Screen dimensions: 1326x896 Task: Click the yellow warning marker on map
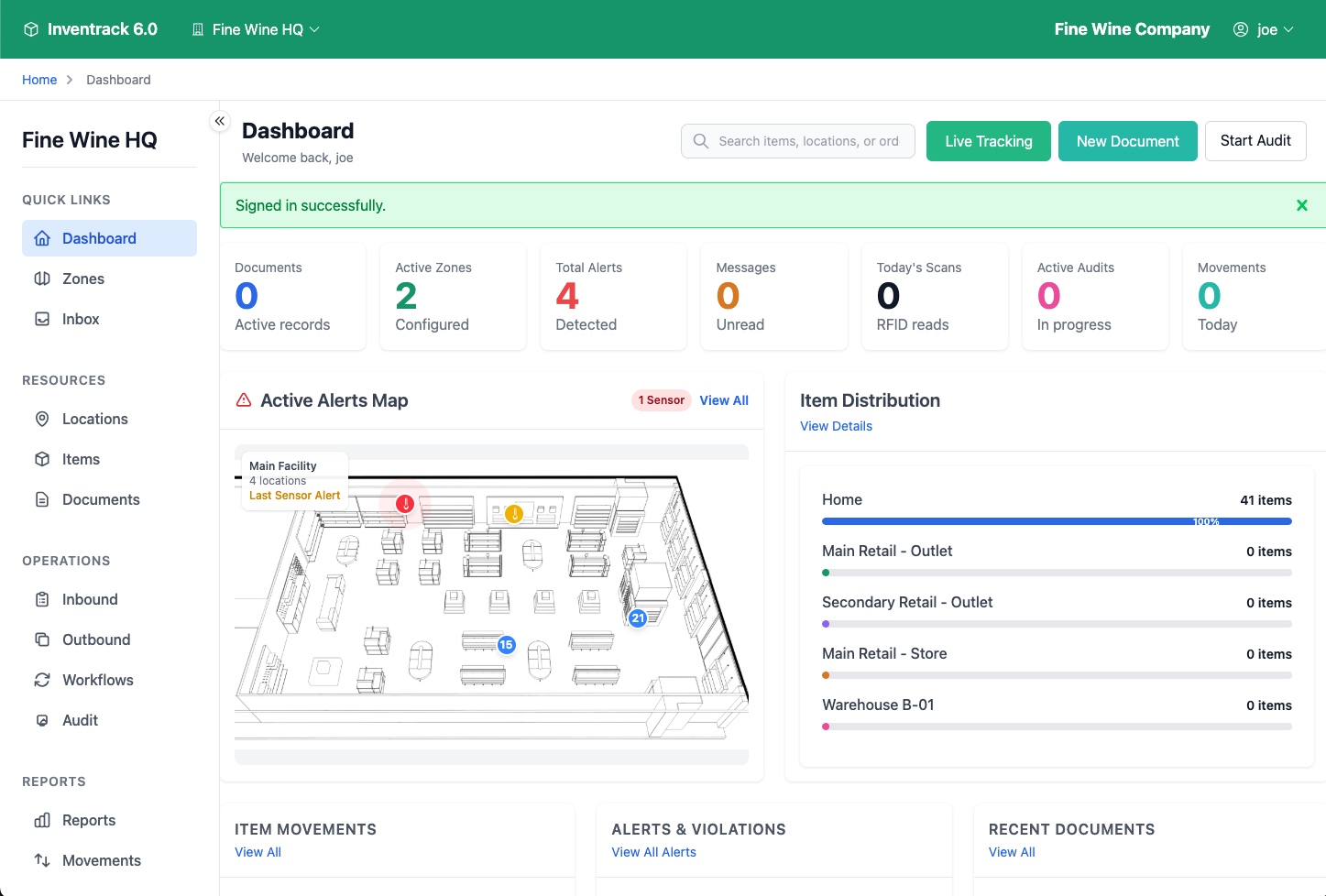tap(514, 514)
